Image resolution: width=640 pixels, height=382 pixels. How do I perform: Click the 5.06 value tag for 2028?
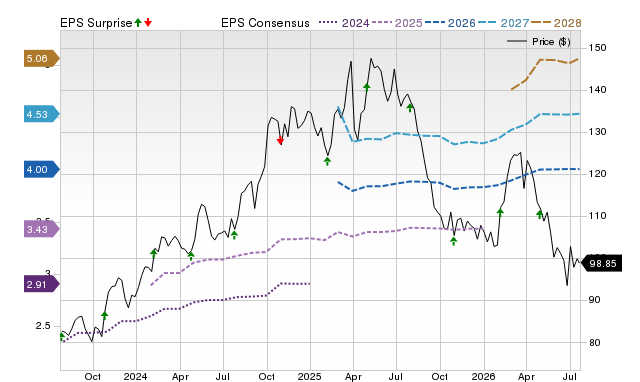click(42, 59)
